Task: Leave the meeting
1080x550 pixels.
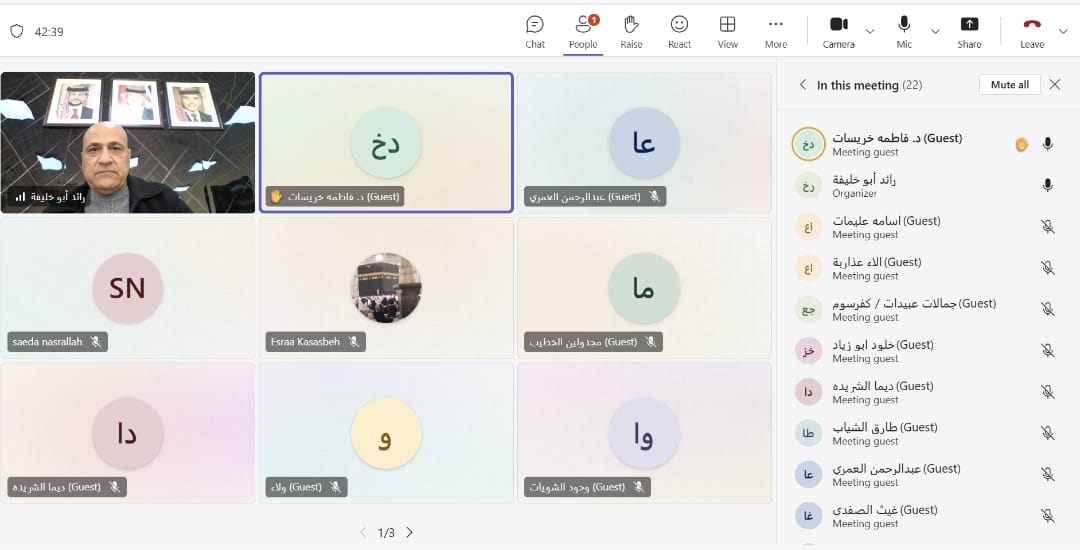Action: tap(1032, 31)
